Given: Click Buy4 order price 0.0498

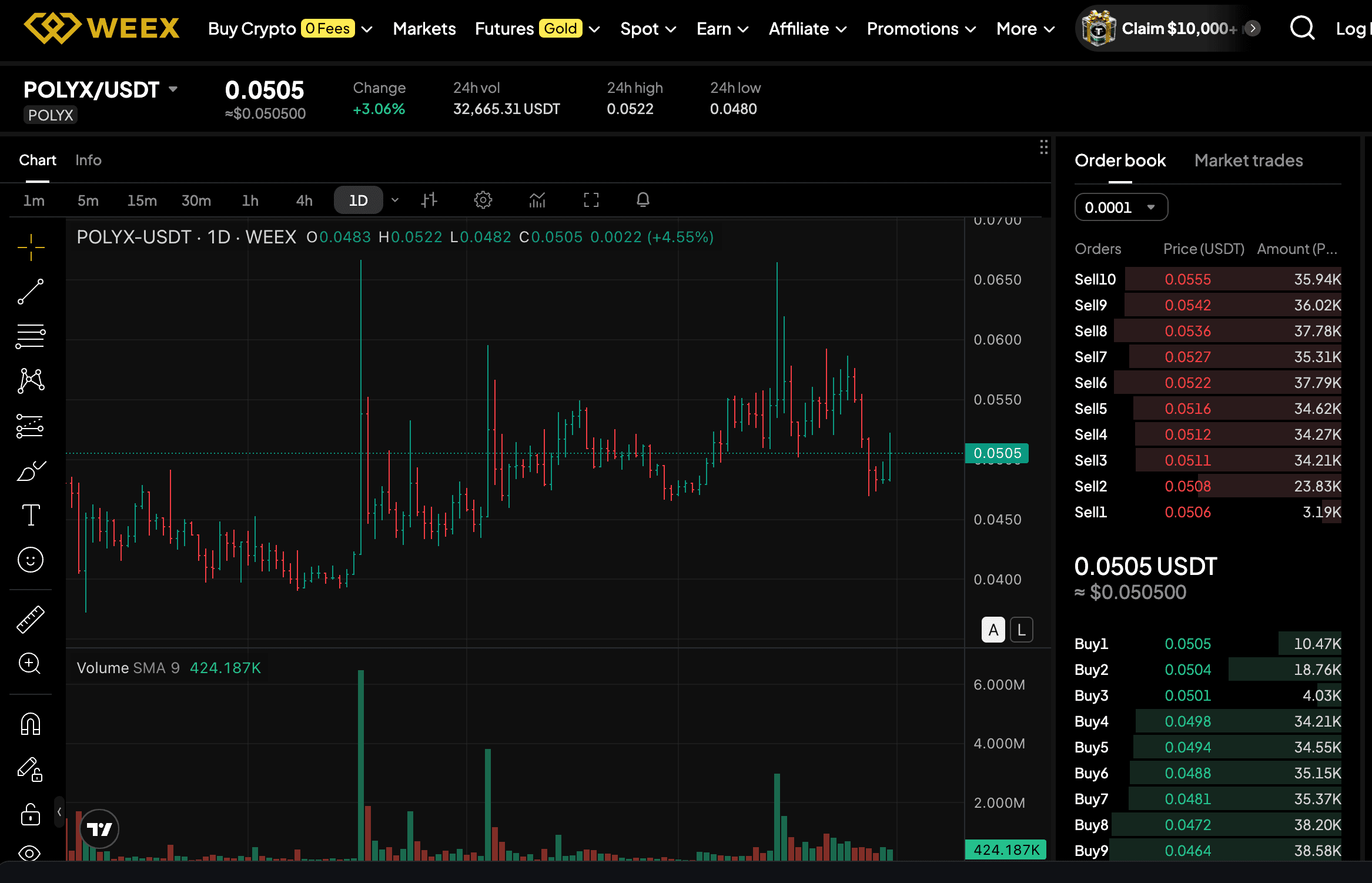Looking at the screenshot, I should pos(1188,721).
